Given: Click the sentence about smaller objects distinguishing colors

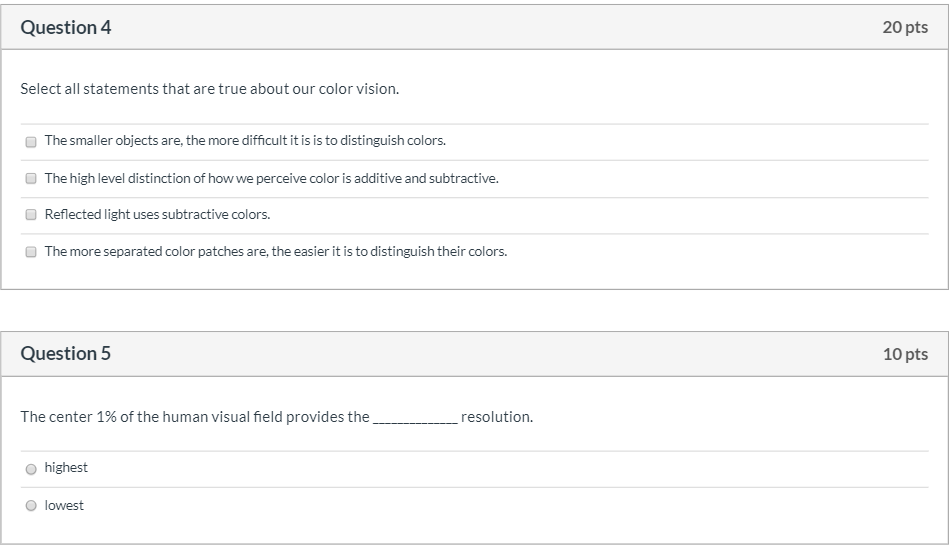Looking at the screenshot, I should 245,141.
